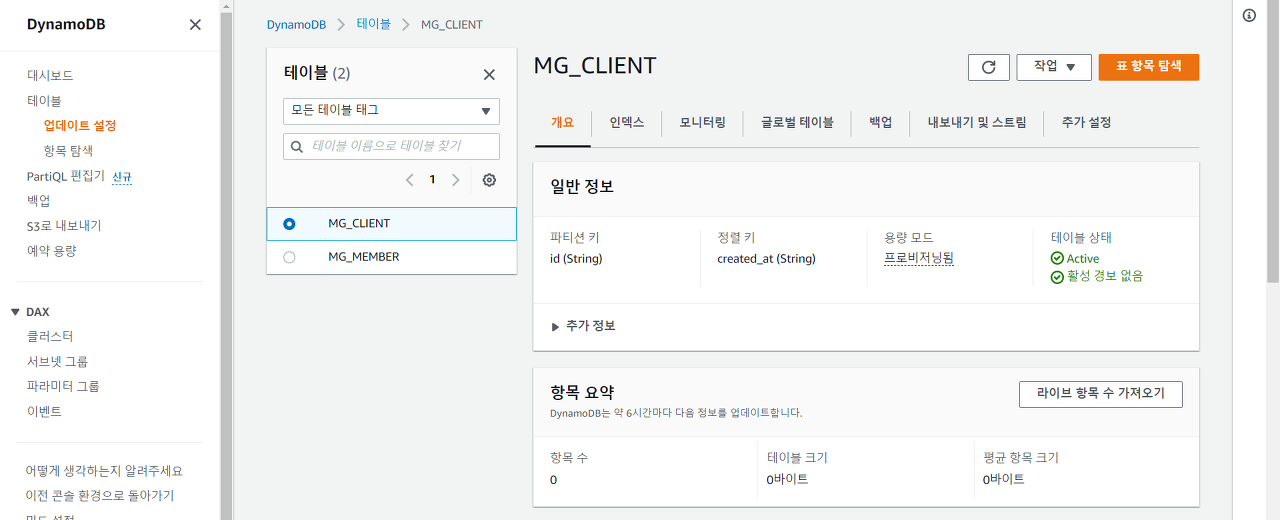Open 예약 용량 in the sidebar
This screenshot has width=1280, height=520.
(x=52, y=251)
